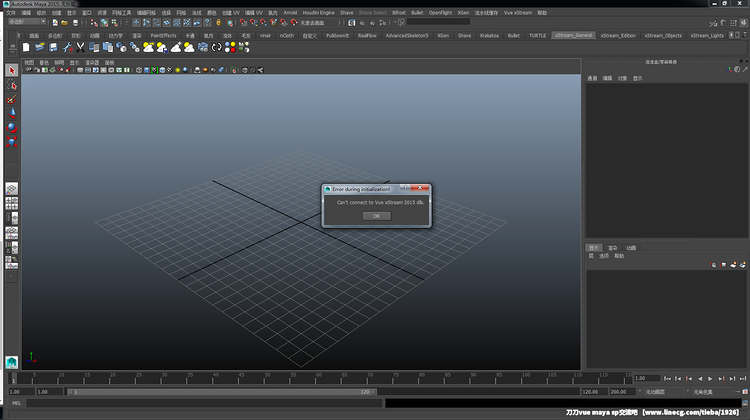
Task: Click the refresh arrows shelf icon
Action: (217, 47)
